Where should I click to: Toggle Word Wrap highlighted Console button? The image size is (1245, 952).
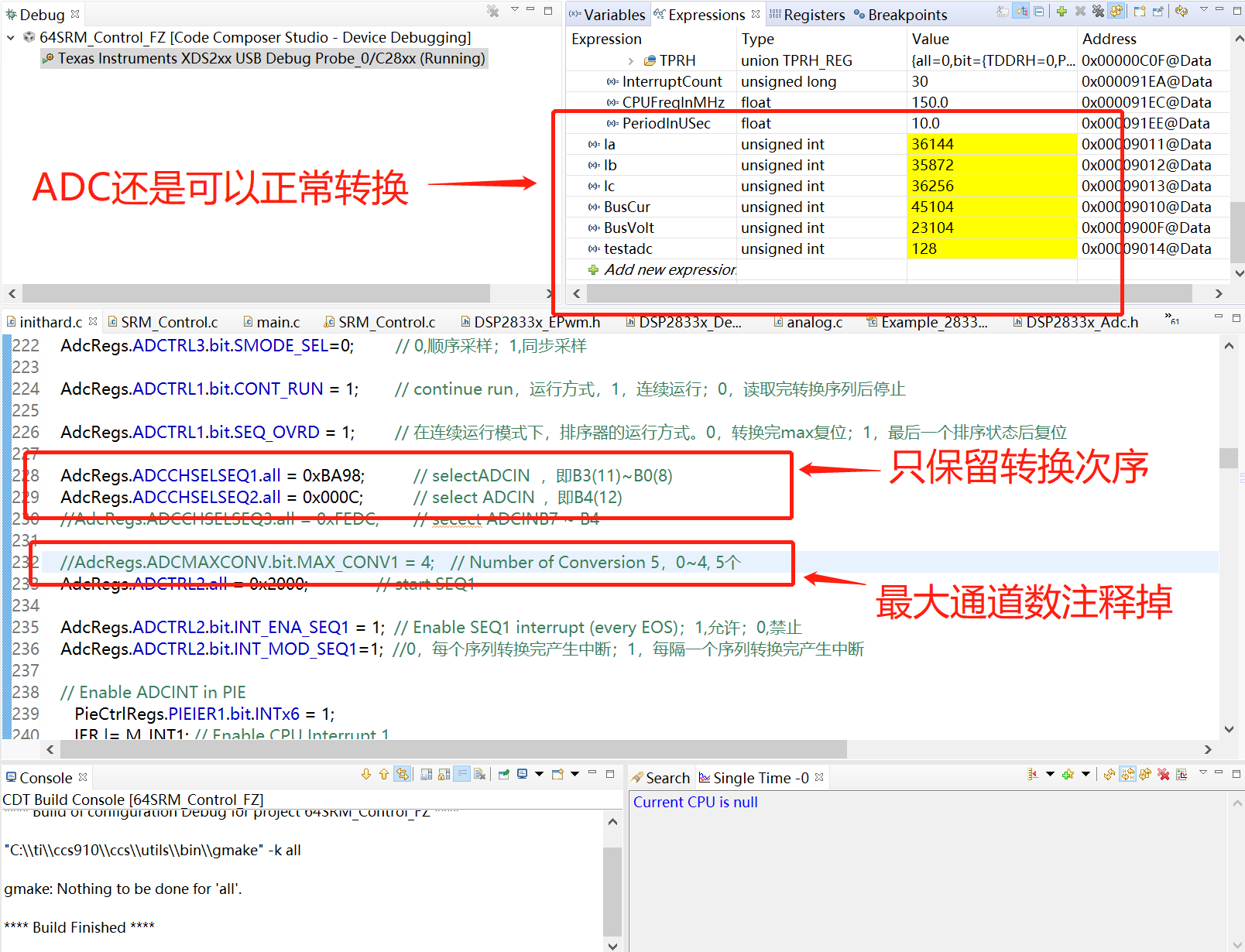coord(461,774)
